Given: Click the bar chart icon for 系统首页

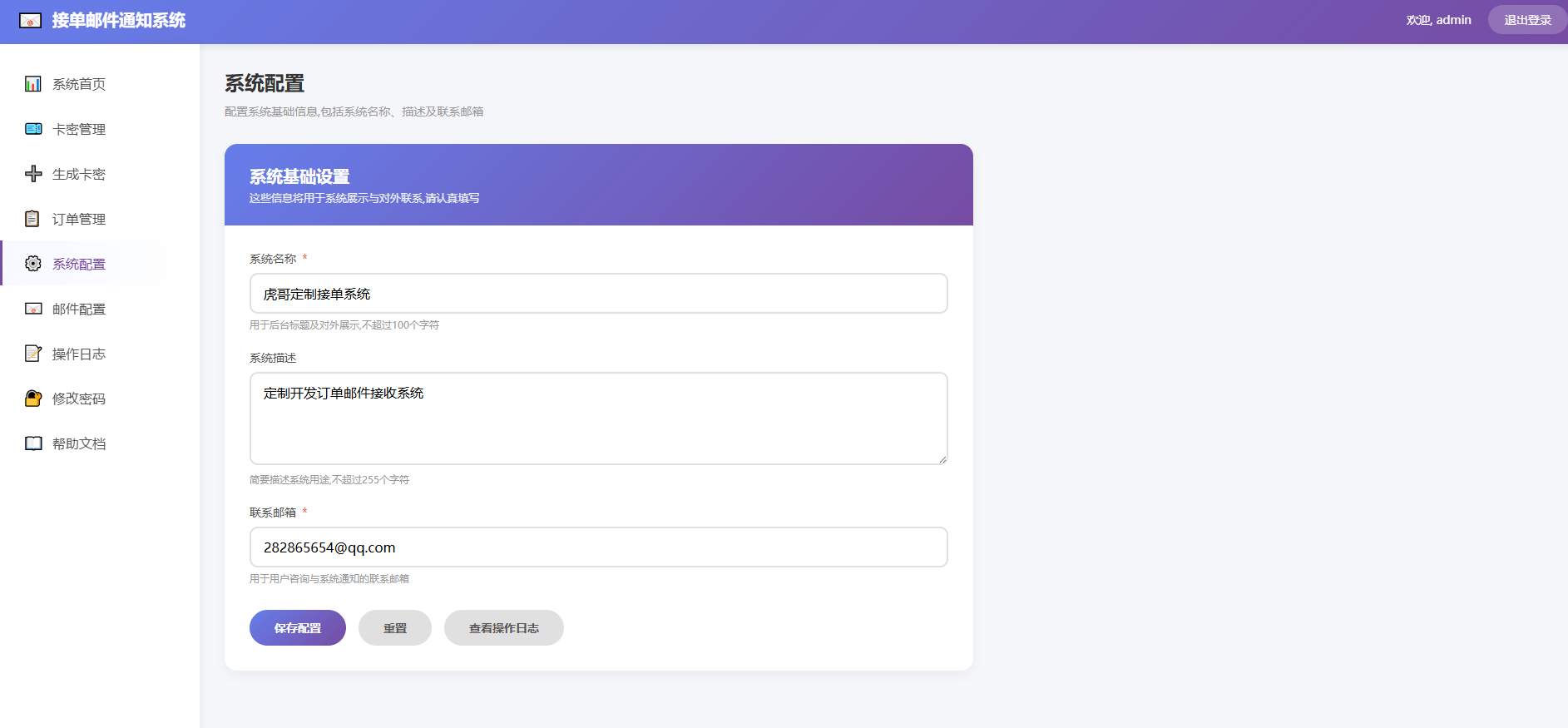Looking at the screenshot, I should pyautogui.click(x=33, y=84).
